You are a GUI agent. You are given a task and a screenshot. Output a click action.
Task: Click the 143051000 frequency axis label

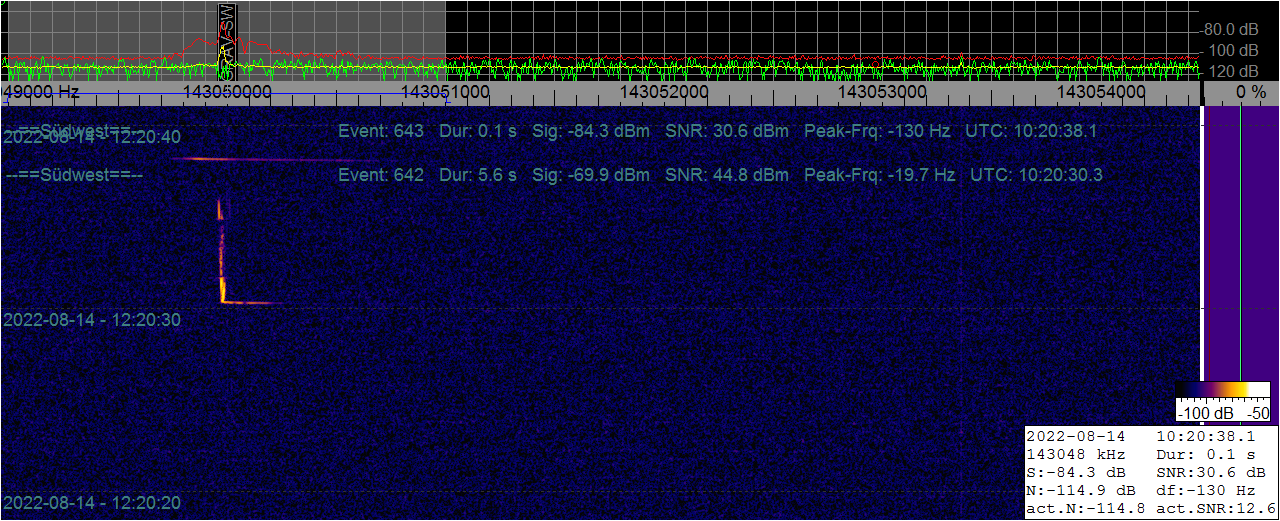pos(445,91)
